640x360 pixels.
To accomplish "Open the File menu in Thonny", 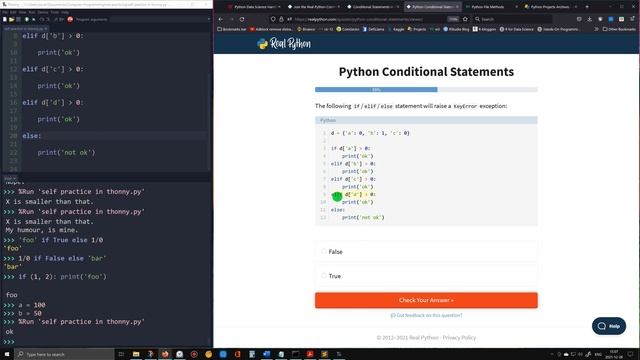I will point(5,13).
